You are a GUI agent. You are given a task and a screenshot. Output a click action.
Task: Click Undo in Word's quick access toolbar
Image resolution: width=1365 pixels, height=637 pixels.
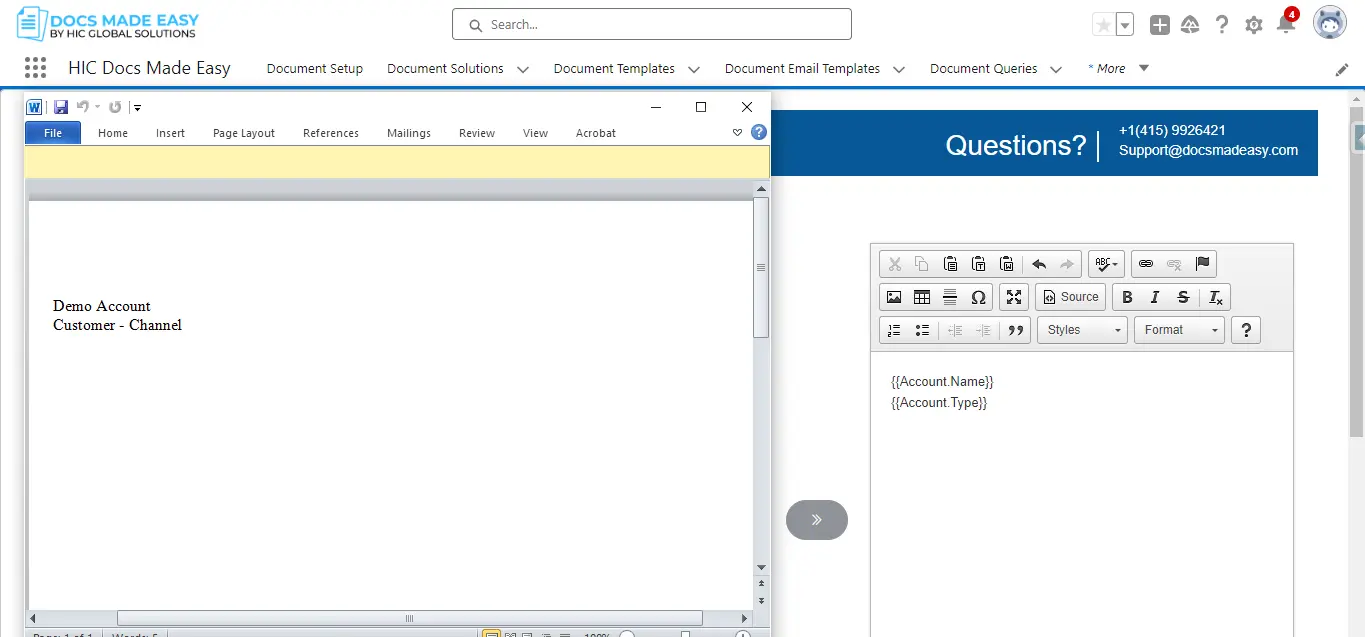(83, 107)
